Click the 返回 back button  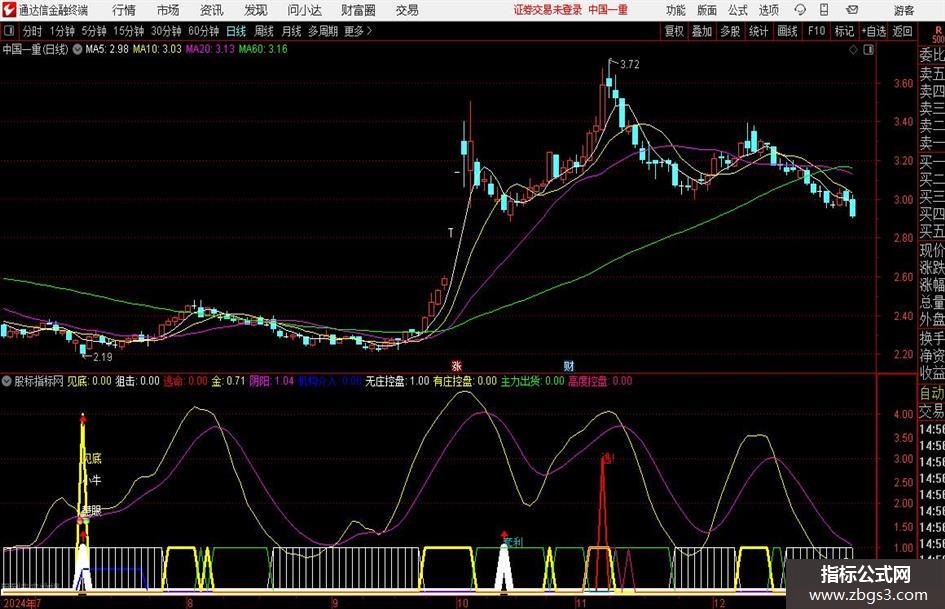[x=902, y=31]
